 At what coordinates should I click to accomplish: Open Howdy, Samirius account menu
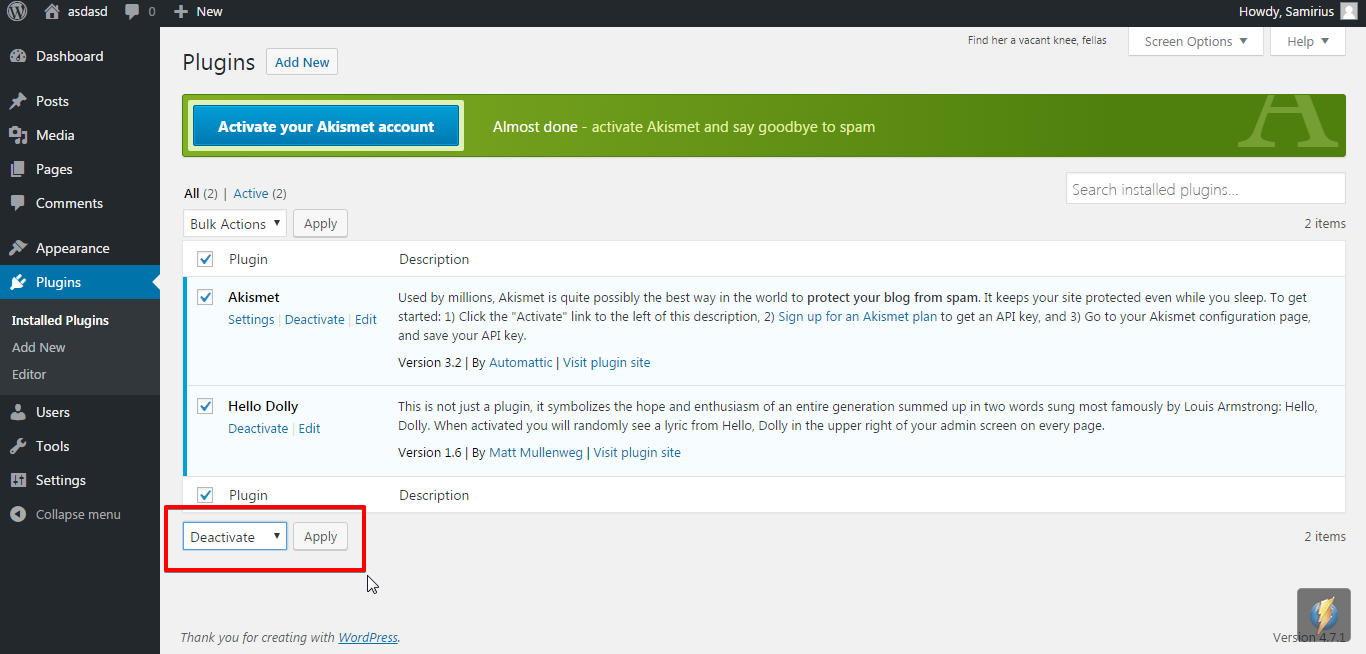tap(1286, 12)
